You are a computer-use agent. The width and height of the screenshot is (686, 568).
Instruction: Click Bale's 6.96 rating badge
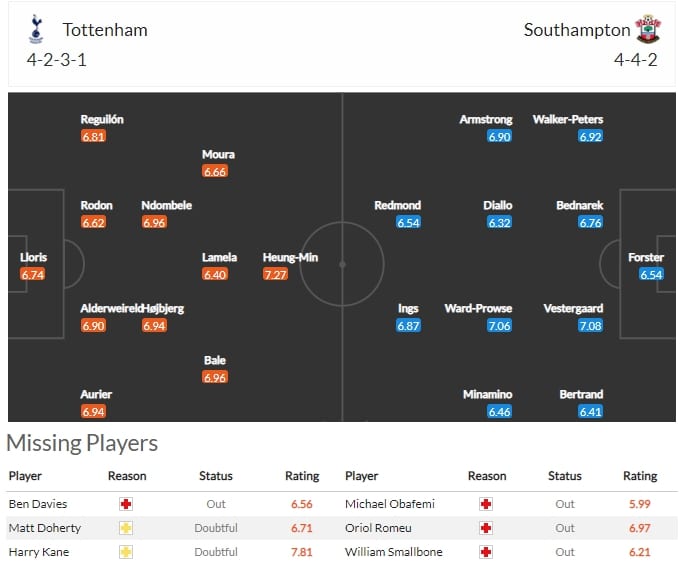(x=215, y=377)
